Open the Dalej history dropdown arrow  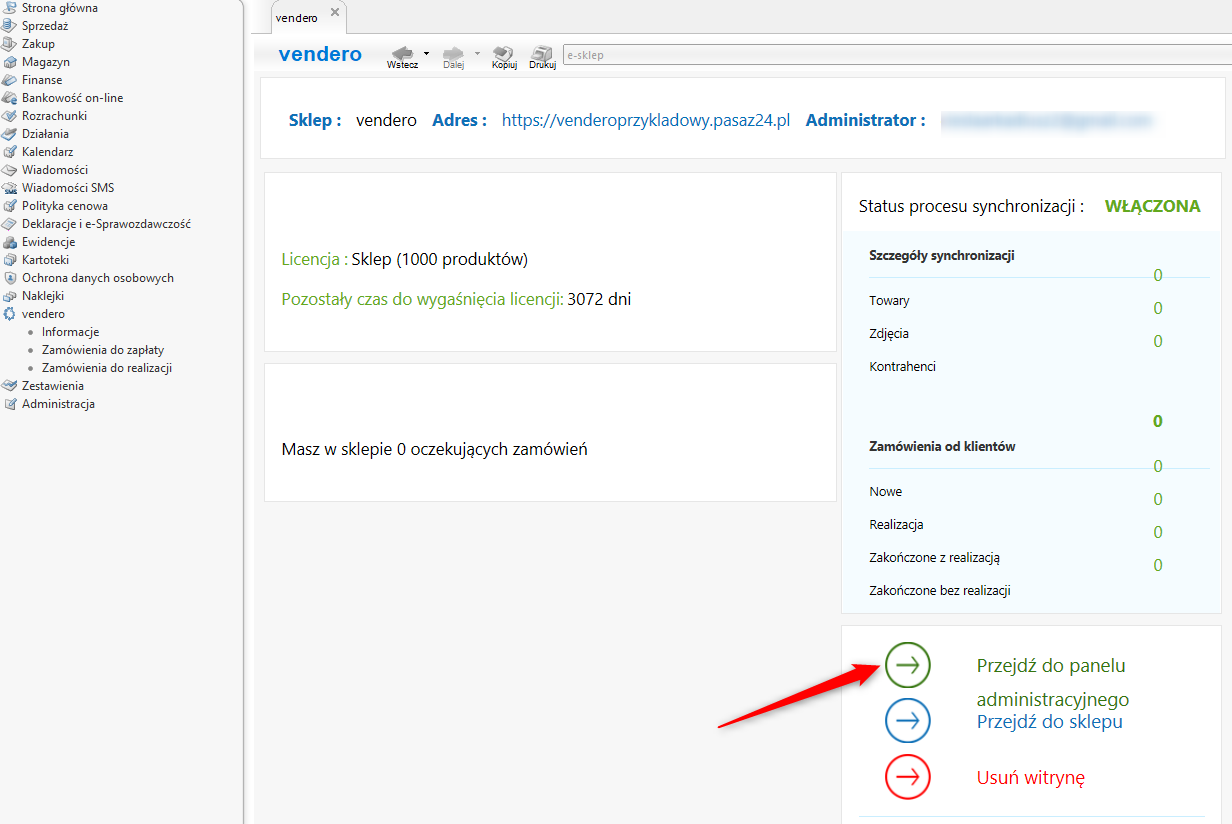(x=477, y=53)
